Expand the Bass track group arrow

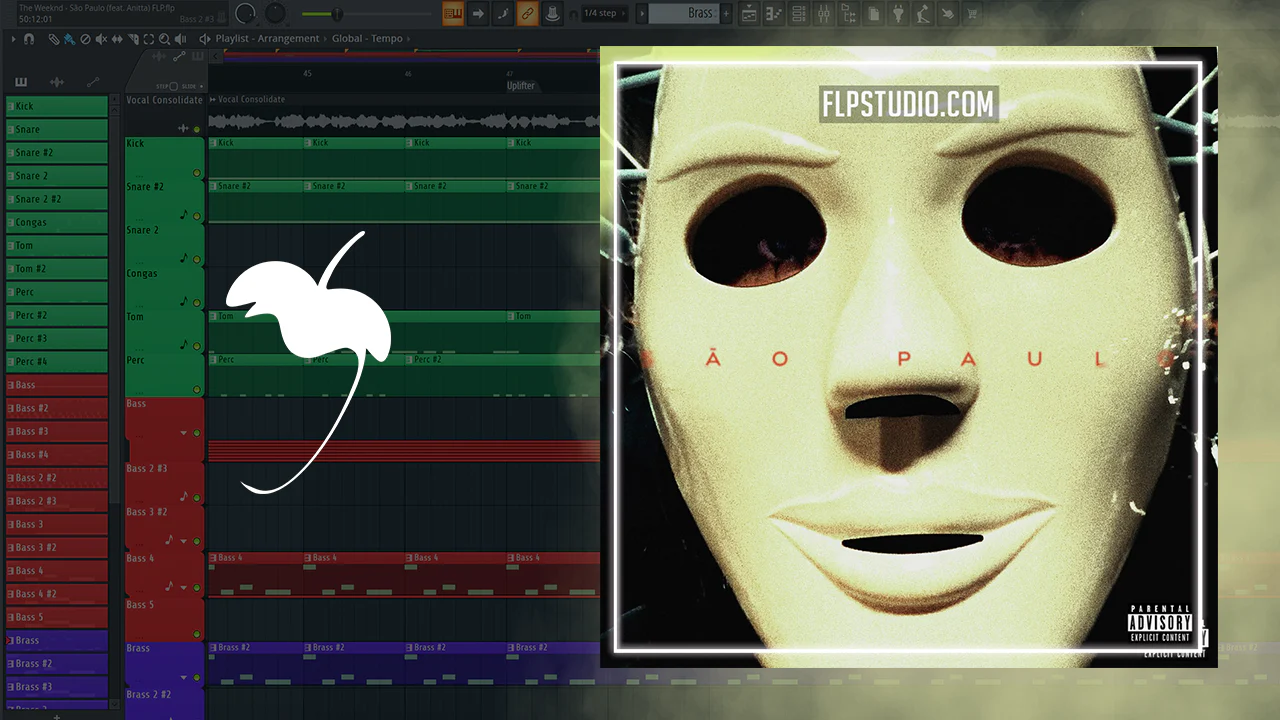184,433
